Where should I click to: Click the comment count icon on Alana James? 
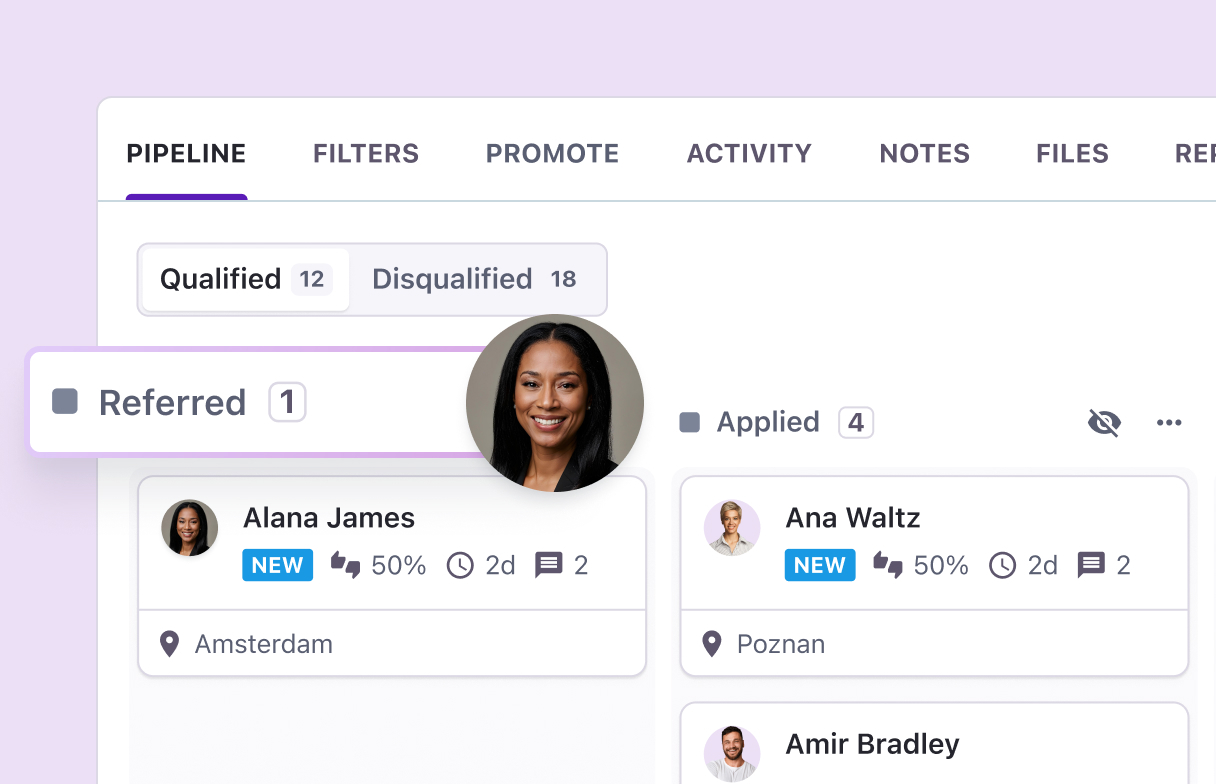pyautogui.click(x=549, y=565)
